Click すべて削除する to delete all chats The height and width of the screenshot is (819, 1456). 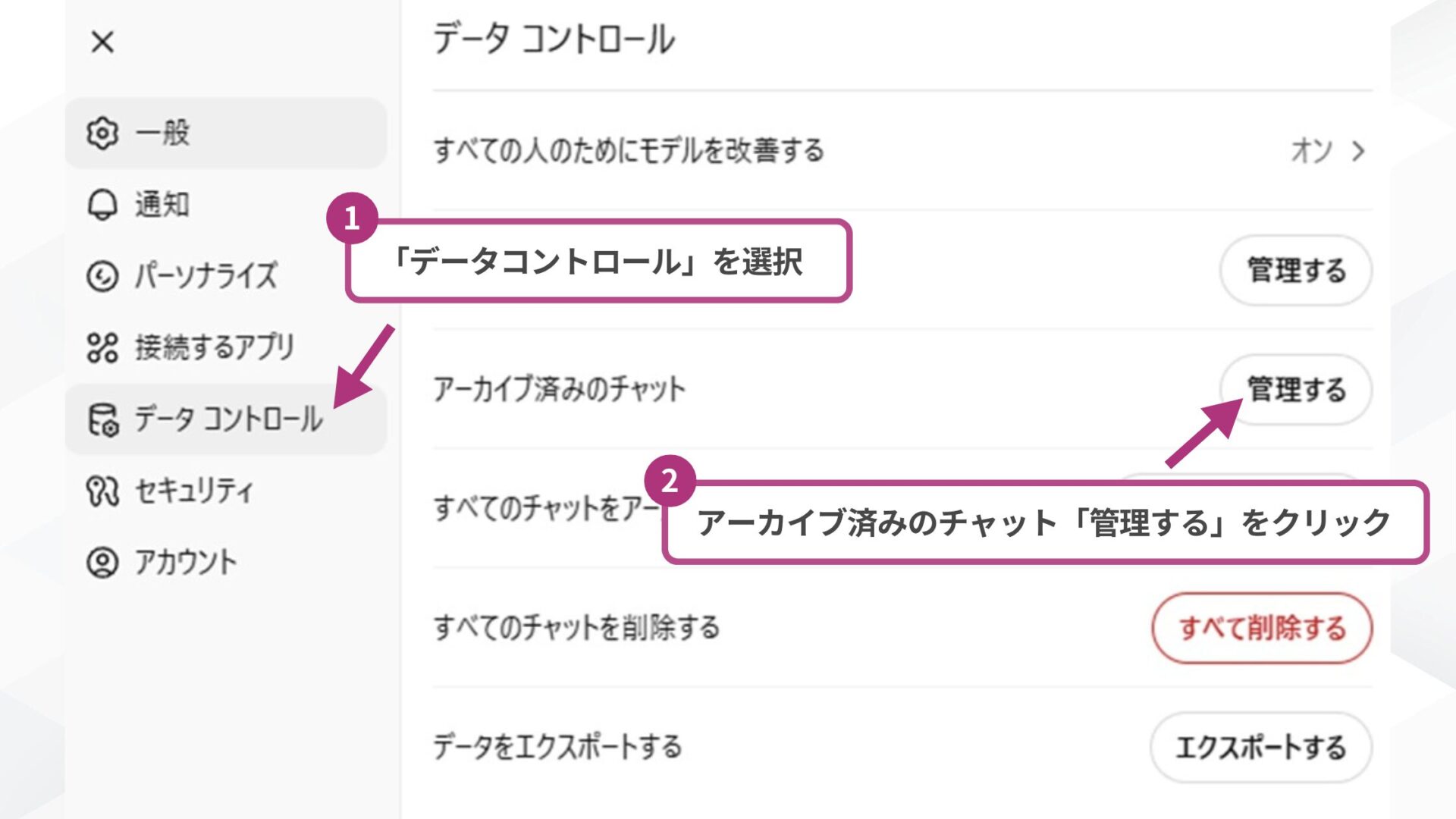[x=1260, y=628]
